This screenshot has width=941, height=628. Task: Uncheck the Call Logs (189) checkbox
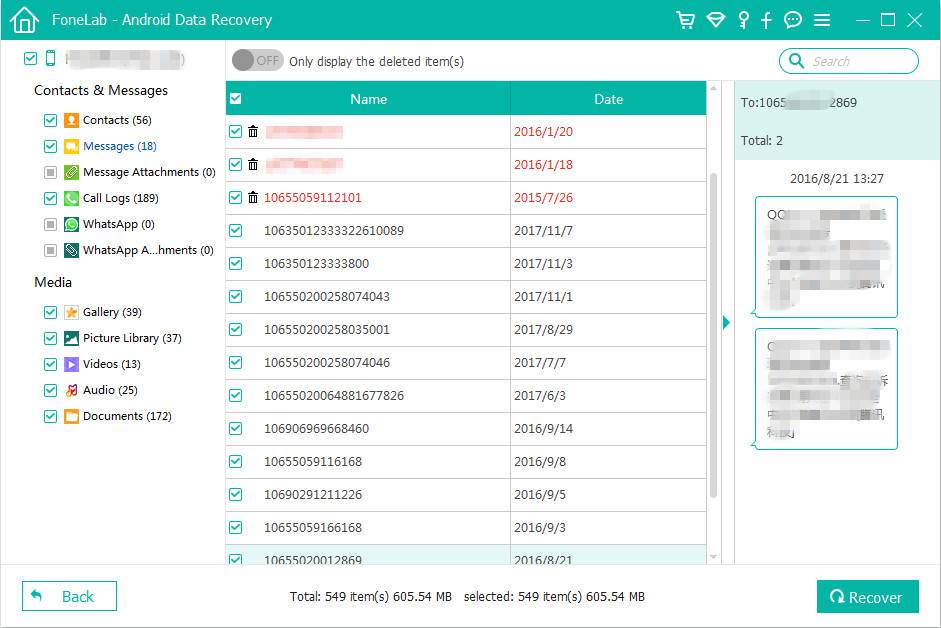(50, 198)
